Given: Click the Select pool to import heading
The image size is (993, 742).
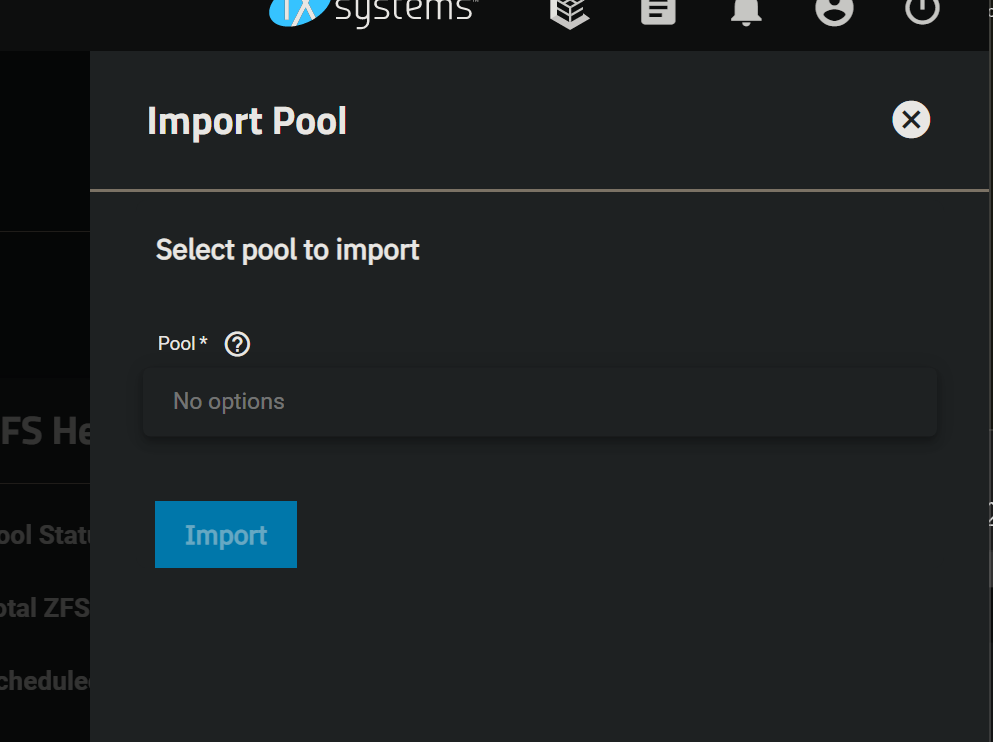Looking at the screenshot, I should pos(288,250).
